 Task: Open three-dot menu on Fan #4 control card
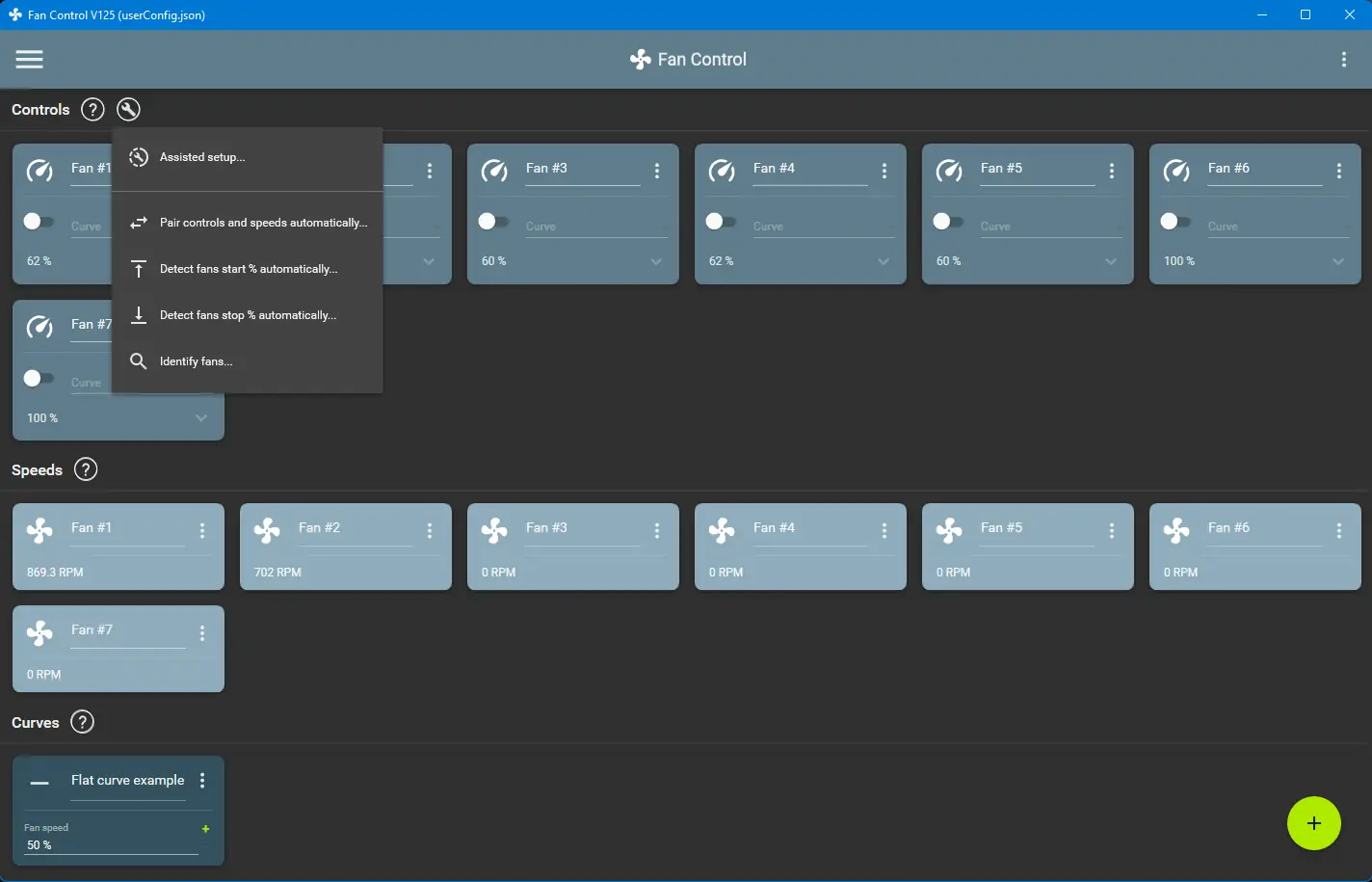[x=884, y=171]
